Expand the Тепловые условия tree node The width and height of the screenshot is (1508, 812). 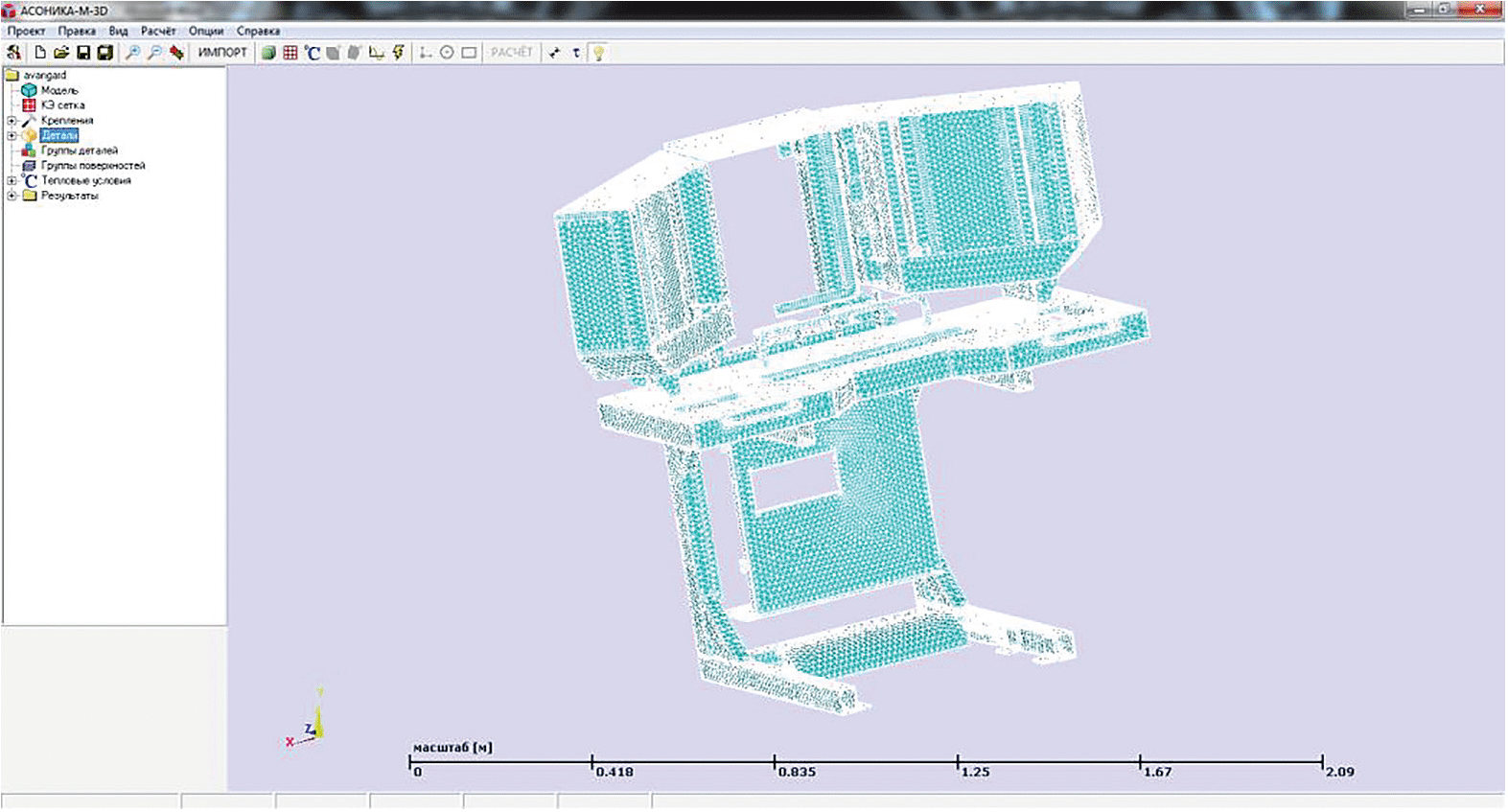click(x=12, y=180)
